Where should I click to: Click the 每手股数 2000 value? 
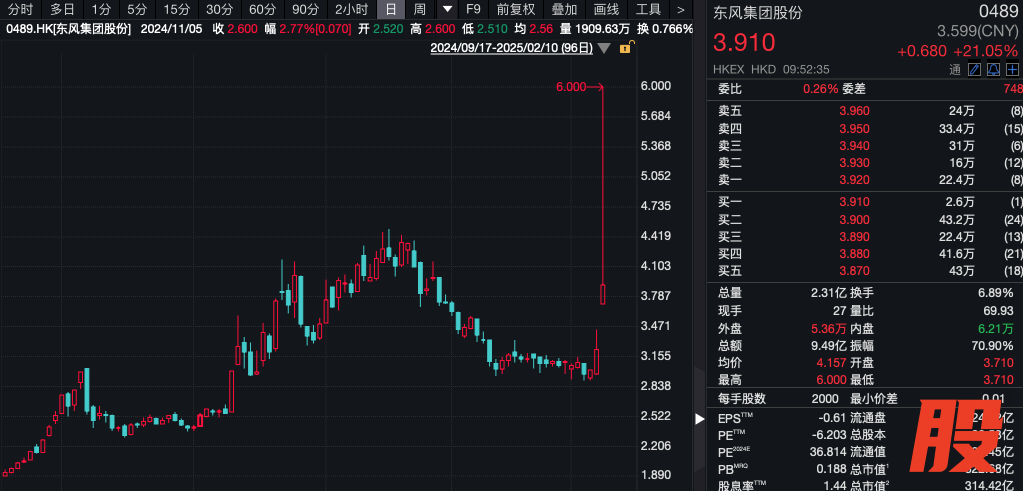click(825, 399)
